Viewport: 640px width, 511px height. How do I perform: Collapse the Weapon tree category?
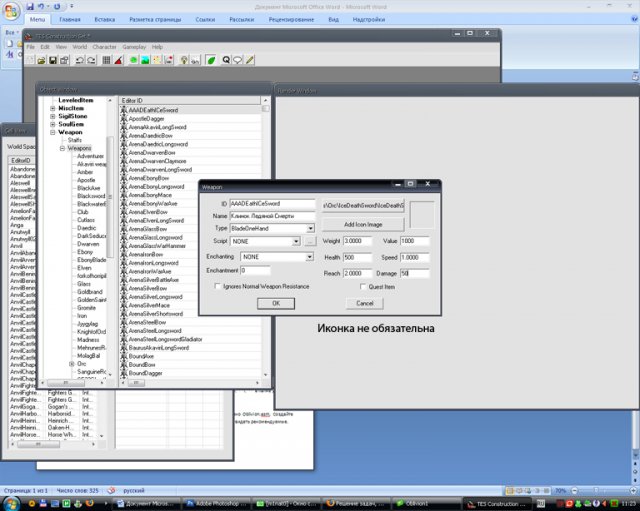53,132
